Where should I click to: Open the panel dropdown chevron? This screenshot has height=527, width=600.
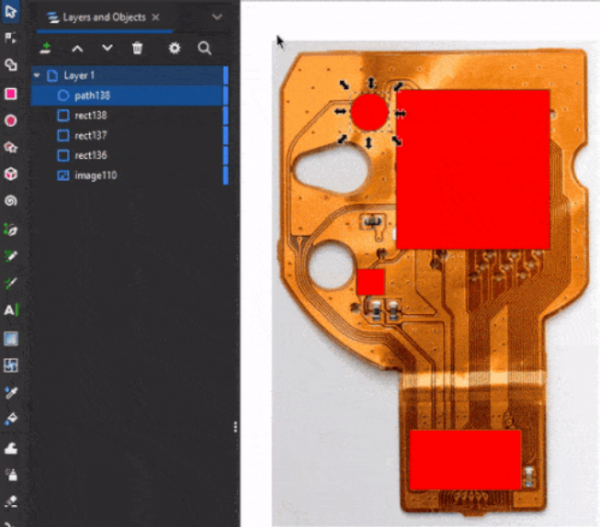tap(216, 17)
